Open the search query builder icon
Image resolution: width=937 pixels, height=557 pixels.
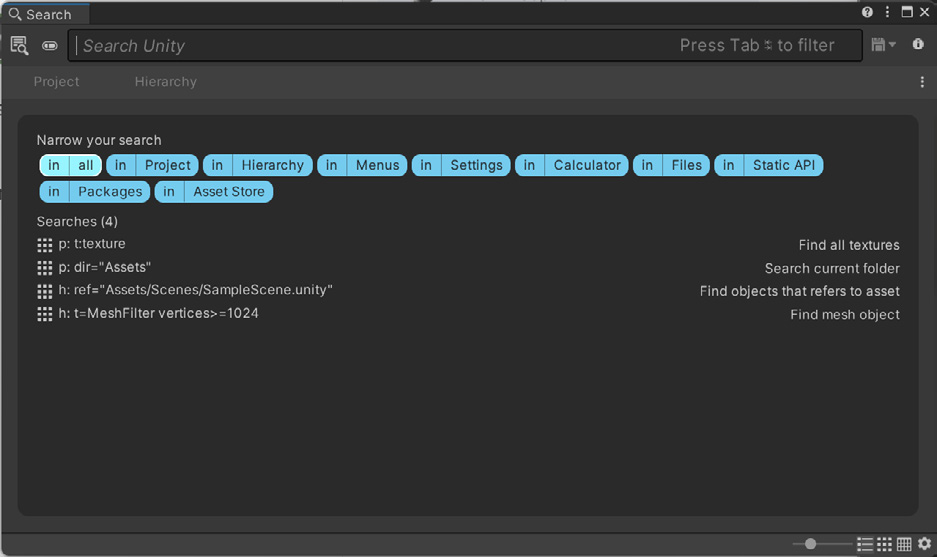pyautogui.click(x=19, y=46)
